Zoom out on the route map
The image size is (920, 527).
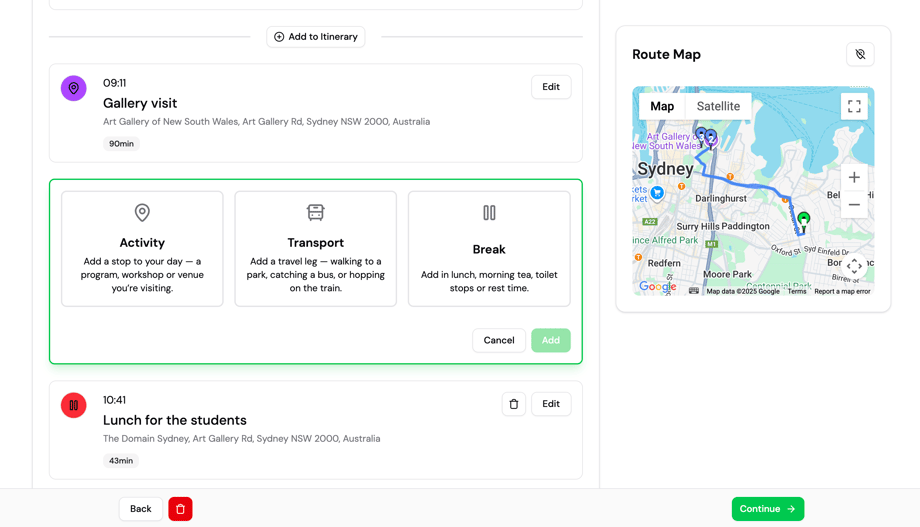[854, 205]
